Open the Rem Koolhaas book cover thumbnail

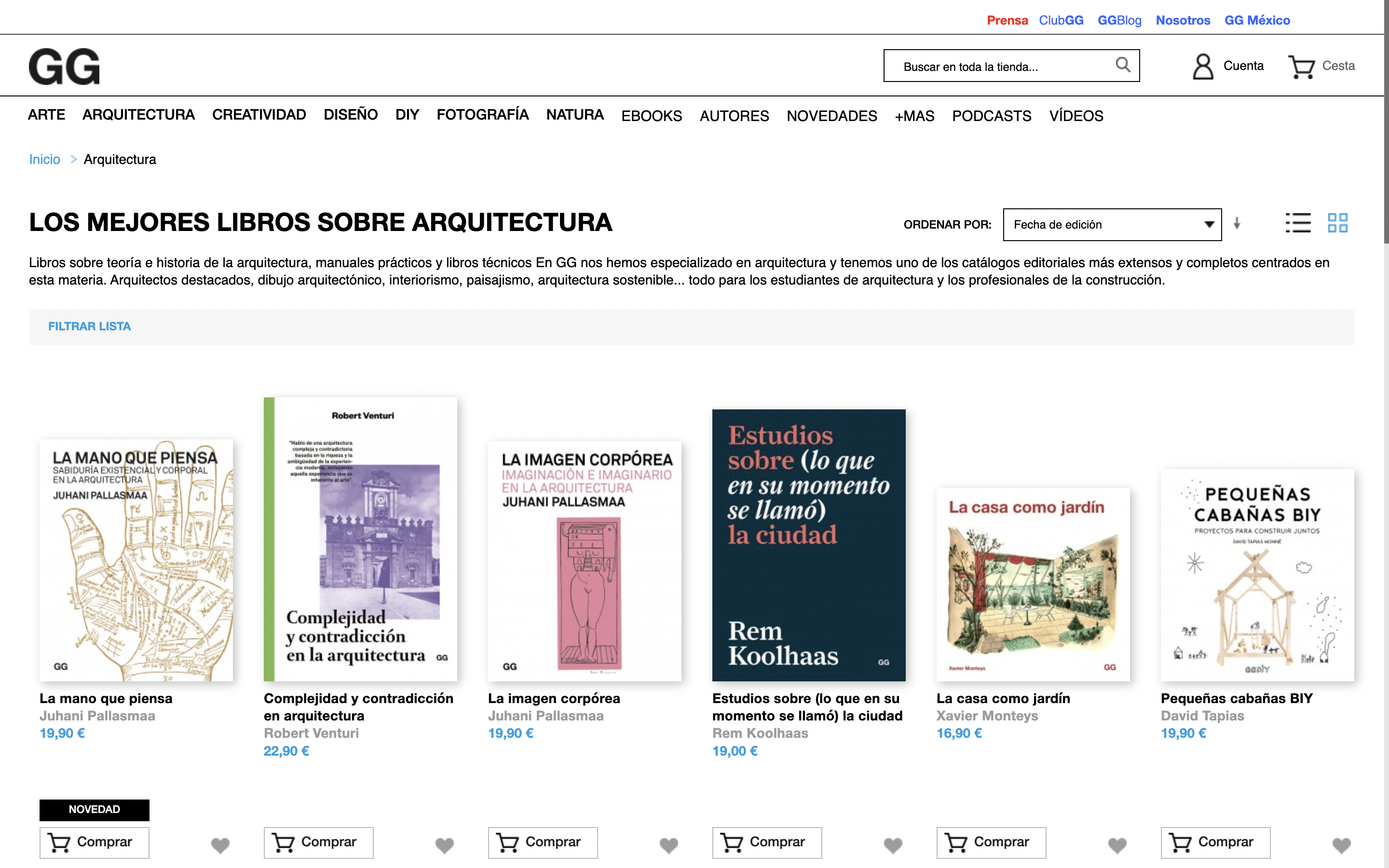click(808, 545)
